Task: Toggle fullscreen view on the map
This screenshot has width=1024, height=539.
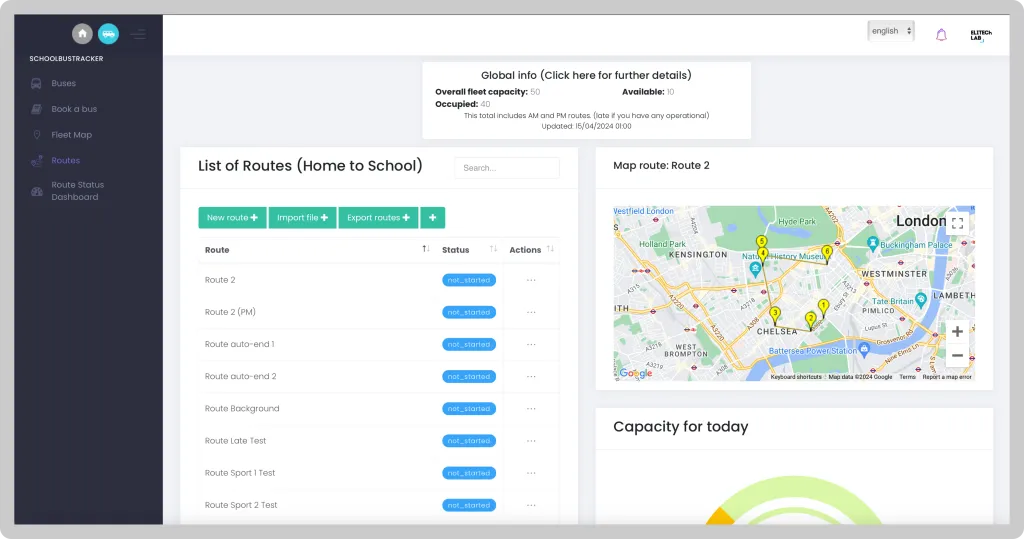Action: point(957,223)
